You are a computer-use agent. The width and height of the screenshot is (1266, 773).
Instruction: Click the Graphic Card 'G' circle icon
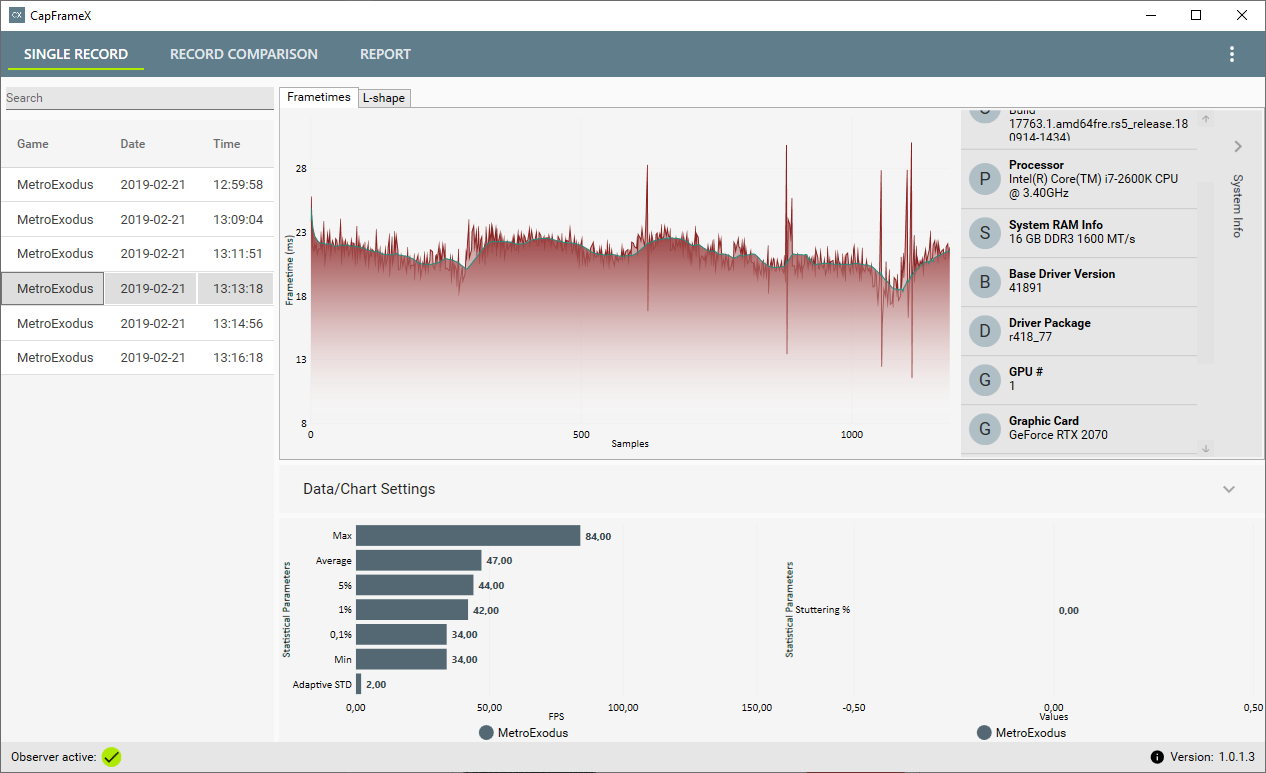point(985,429)
